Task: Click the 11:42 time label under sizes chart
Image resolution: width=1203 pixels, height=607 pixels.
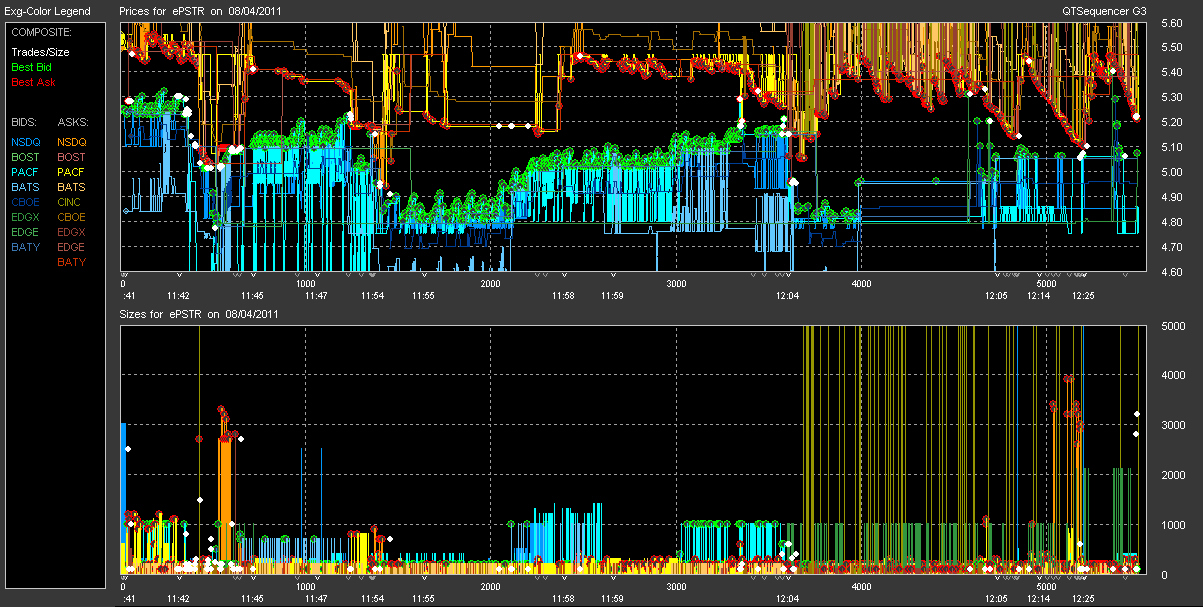Action: 178,597
